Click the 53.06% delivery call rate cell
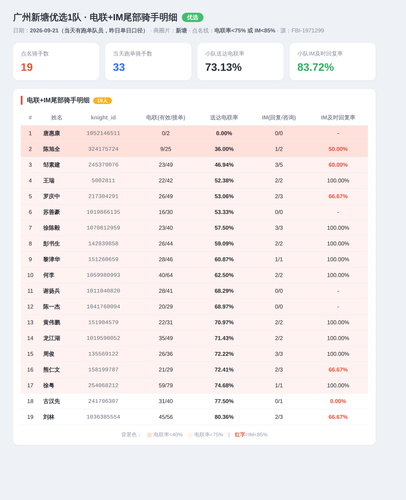This screenshot has height=500, width=406. (224, 196)
